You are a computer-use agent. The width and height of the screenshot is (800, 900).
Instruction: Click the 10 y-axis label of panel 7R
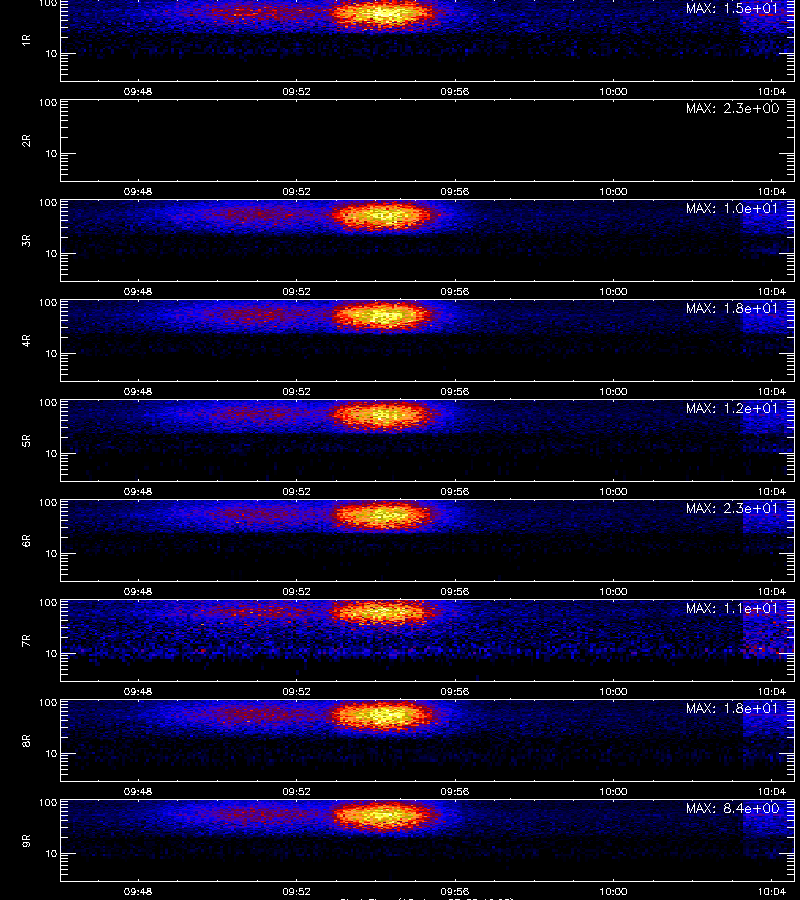click(x=51, y=654)
